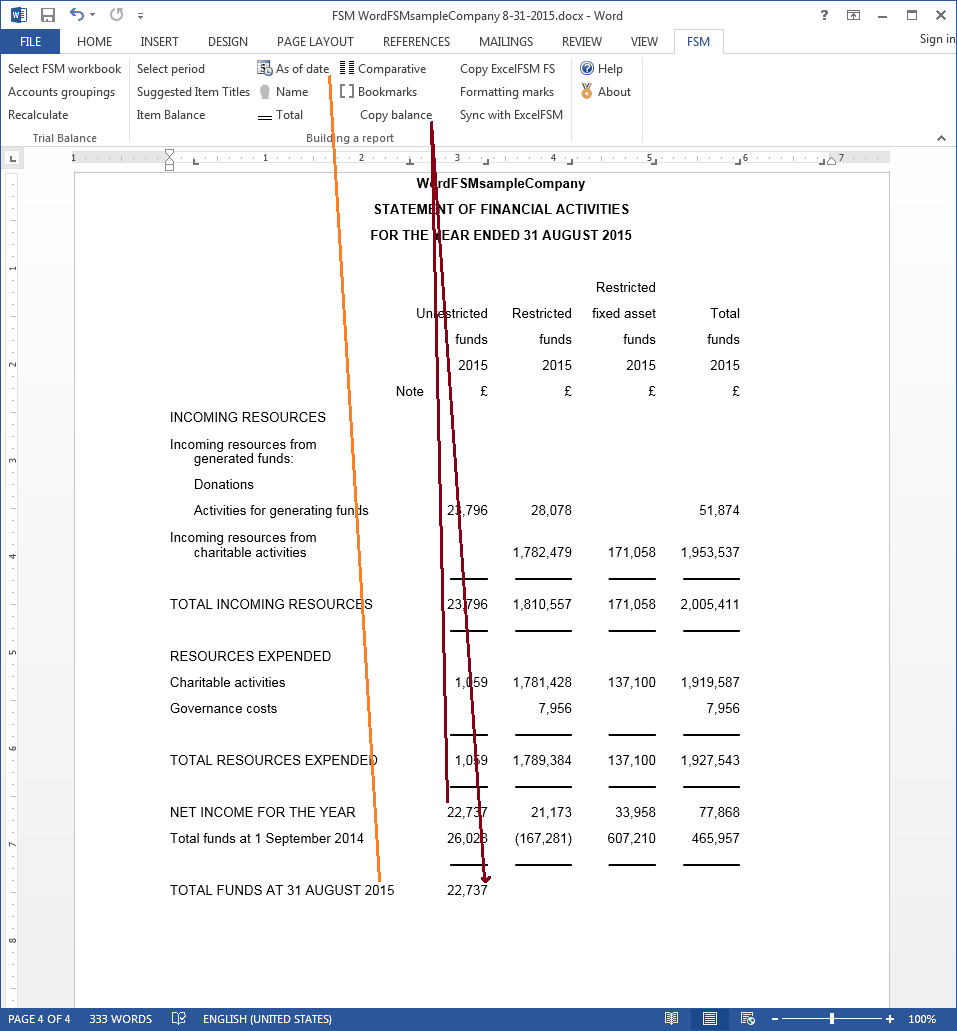Switch to Web Layout view icon
The image size is (957, 1031).
pyautogui.click(x=747, y=1019)
